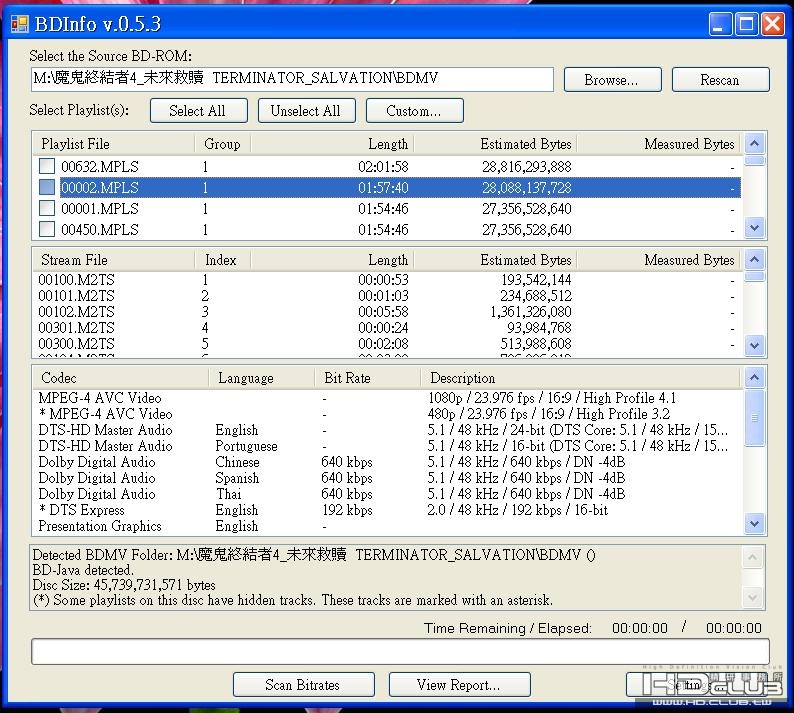Close the BDInfo window
The image size is (794, 713).
click(772, 23)
